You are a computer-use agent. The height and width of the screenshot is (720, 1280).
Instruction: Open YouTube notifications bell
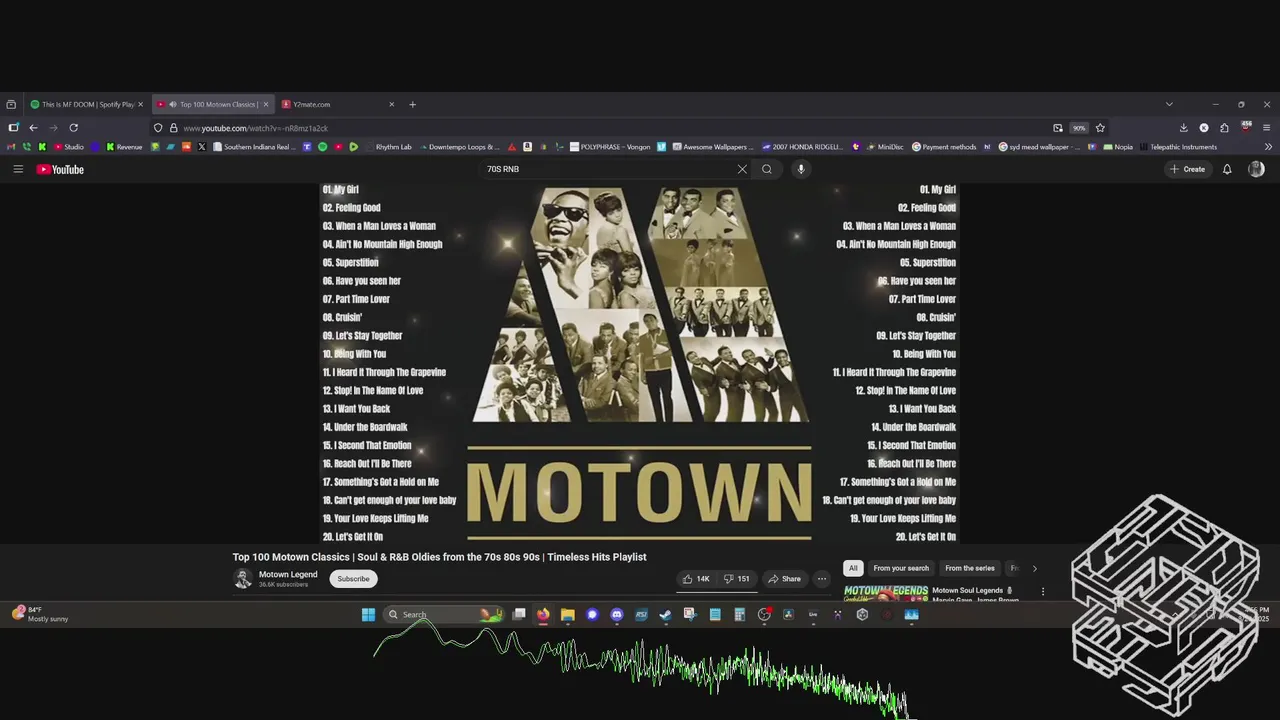1227,169
